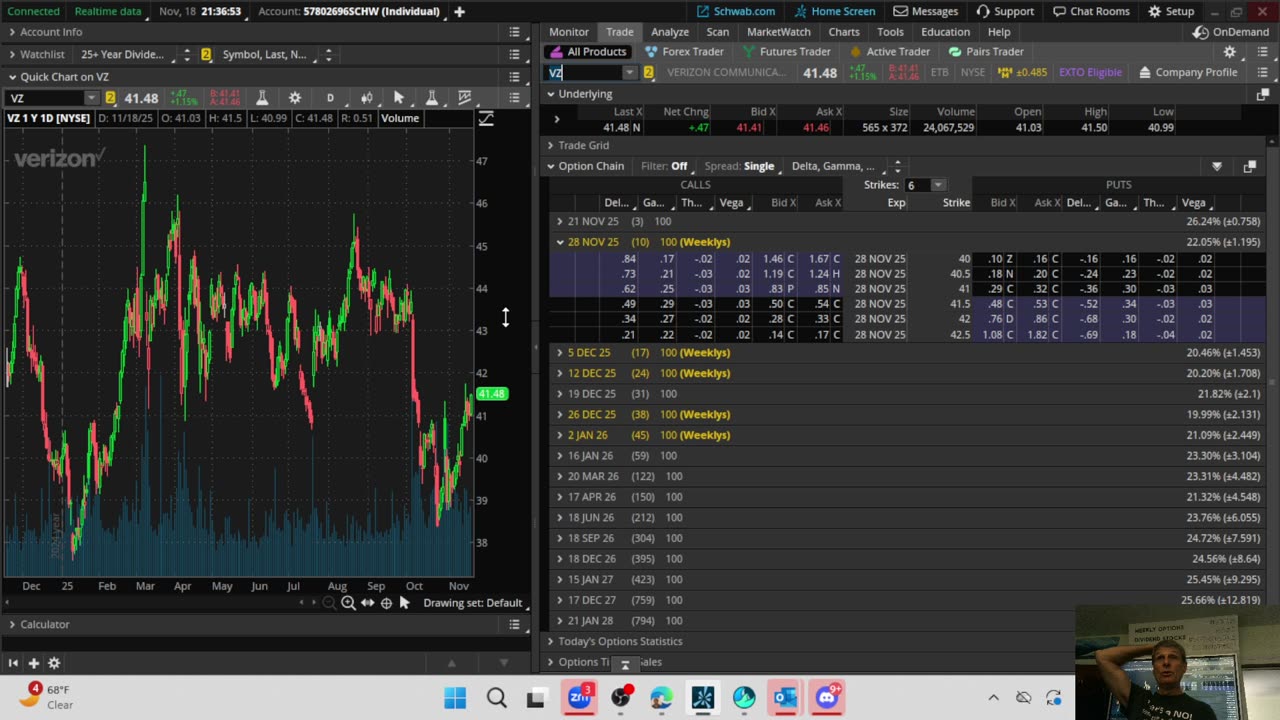
Task: Toggle OnDemand mode
Action: tap(1229, 32)
